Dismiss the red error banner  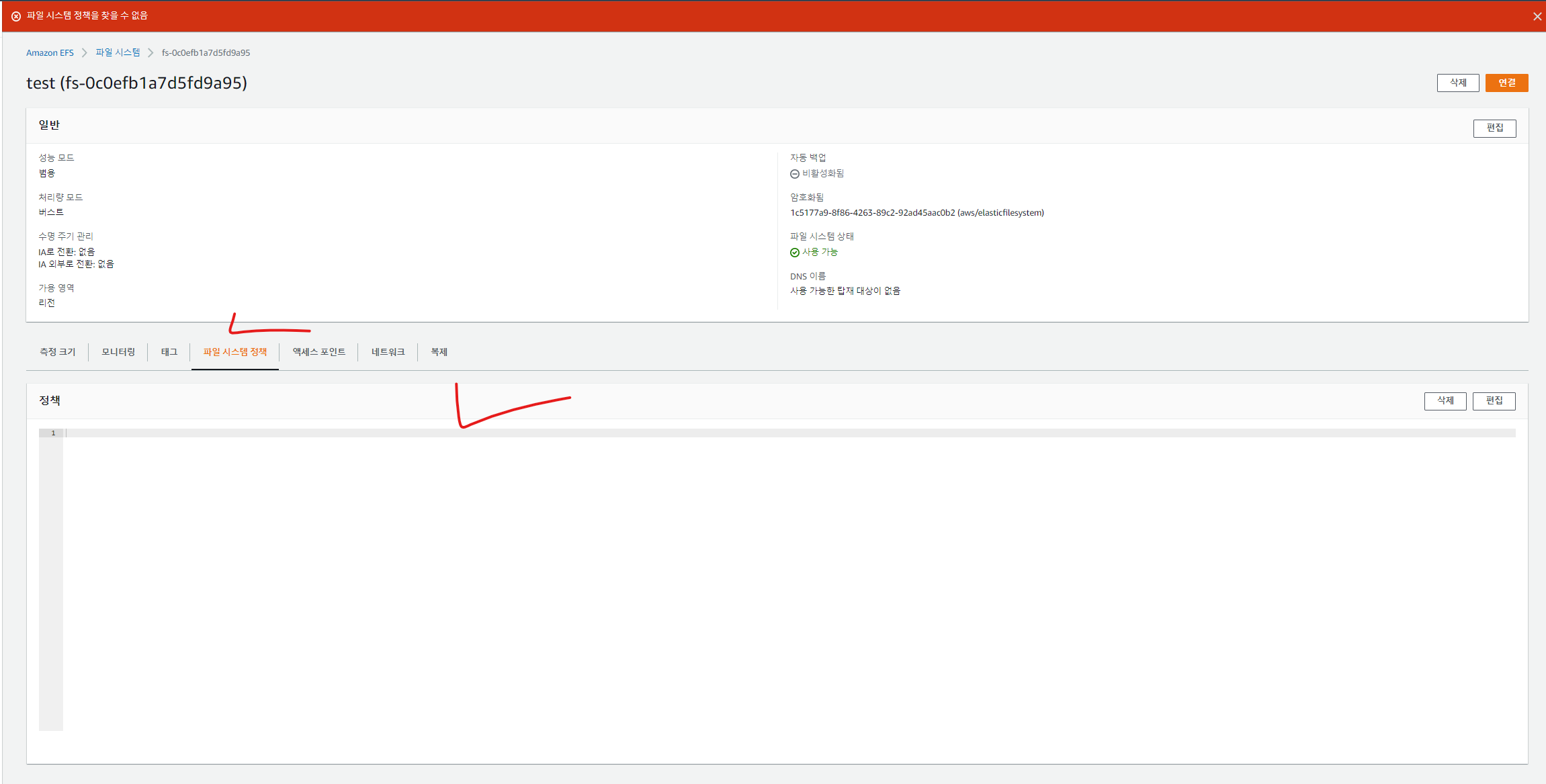(1537, 16)
